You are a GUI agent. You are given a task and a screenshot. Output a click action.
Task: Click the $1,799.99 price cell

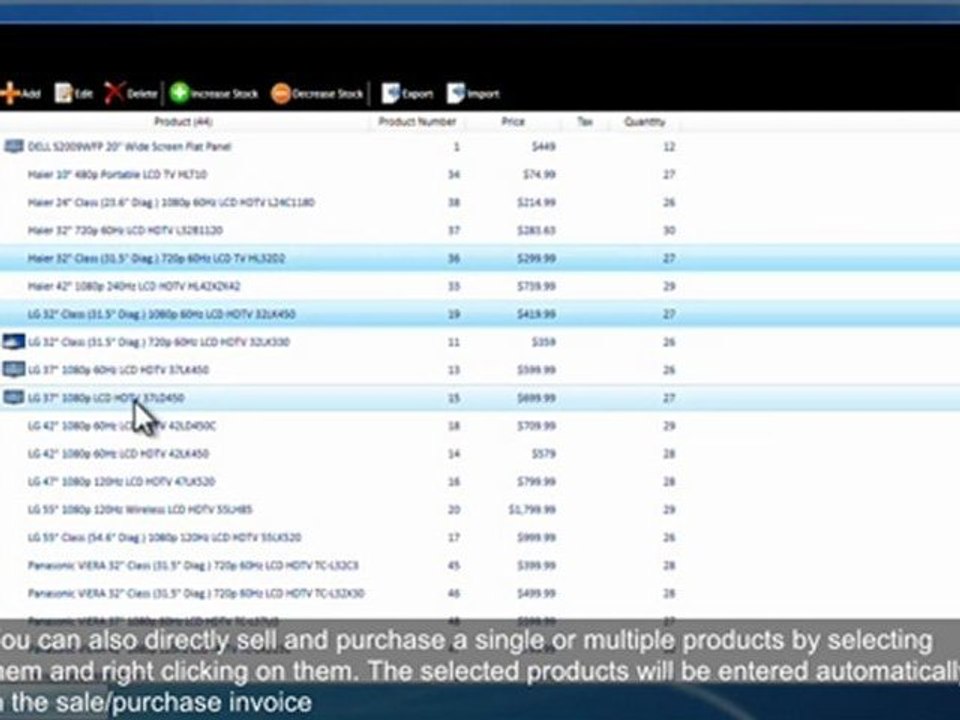tap(532, 509)
